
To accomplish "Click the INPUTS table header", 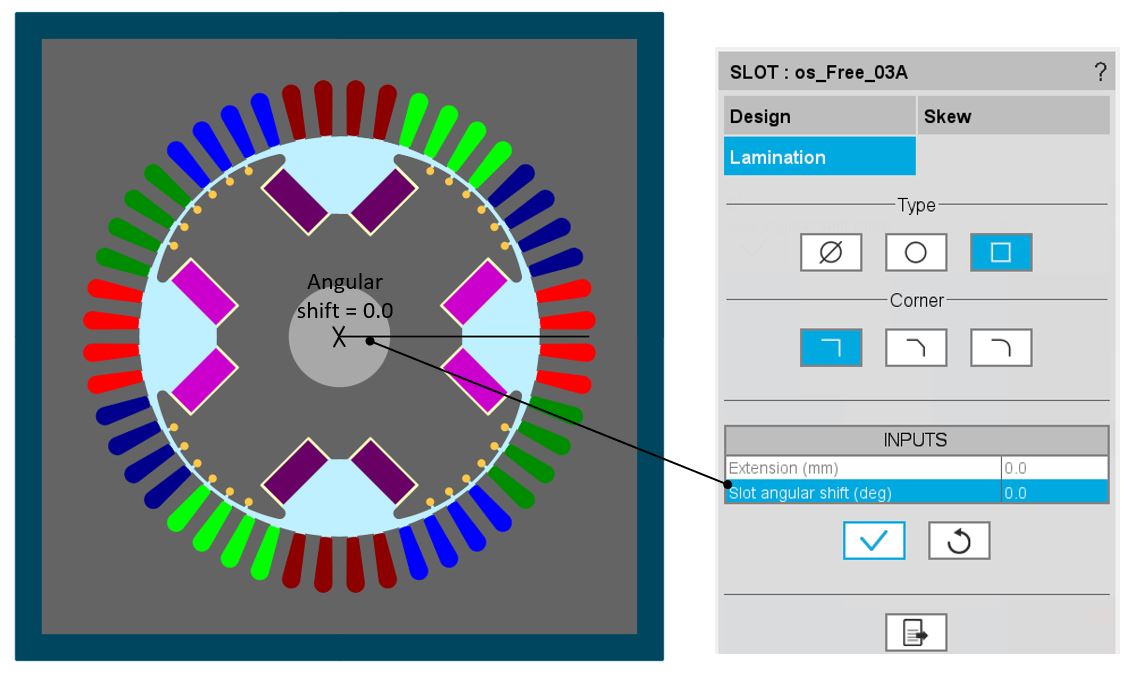I will point(916,441).
